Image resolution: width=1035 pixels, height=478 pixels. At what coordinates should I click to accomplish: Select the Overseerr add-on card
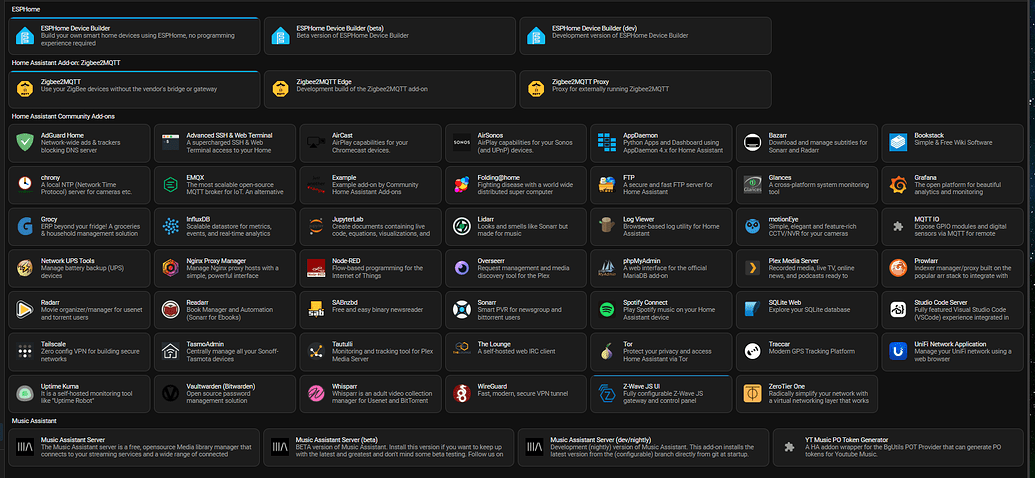[x=516, y=268]
